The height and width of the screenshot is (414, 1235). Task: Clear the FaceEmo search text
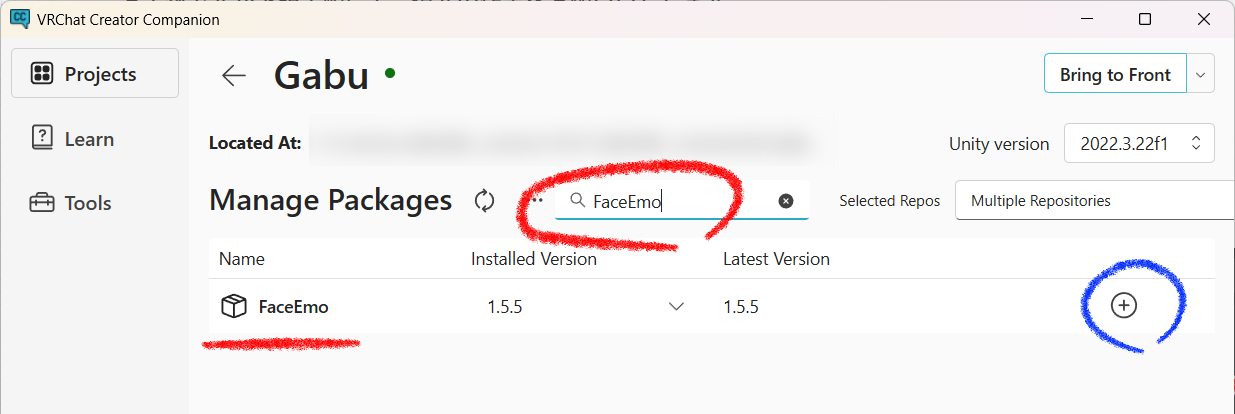786,201
